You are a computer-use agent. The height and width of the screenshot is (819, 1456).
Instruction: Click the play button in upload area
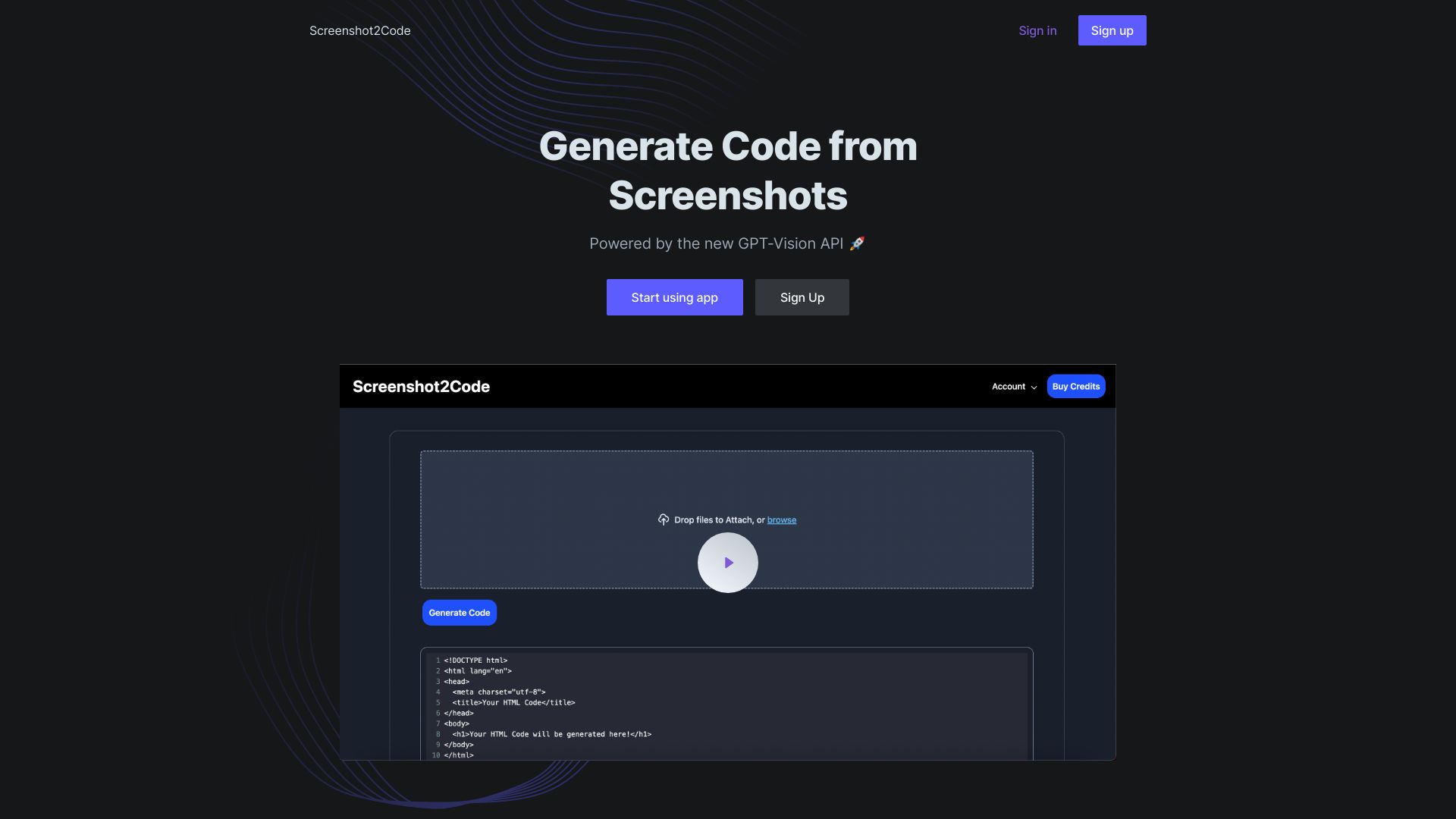point(727,562)
